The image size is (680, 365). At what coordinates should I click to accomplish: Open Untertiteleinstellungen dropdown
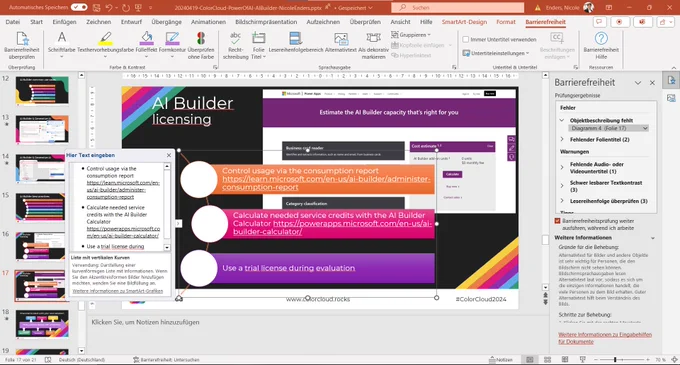coord(496,53)
